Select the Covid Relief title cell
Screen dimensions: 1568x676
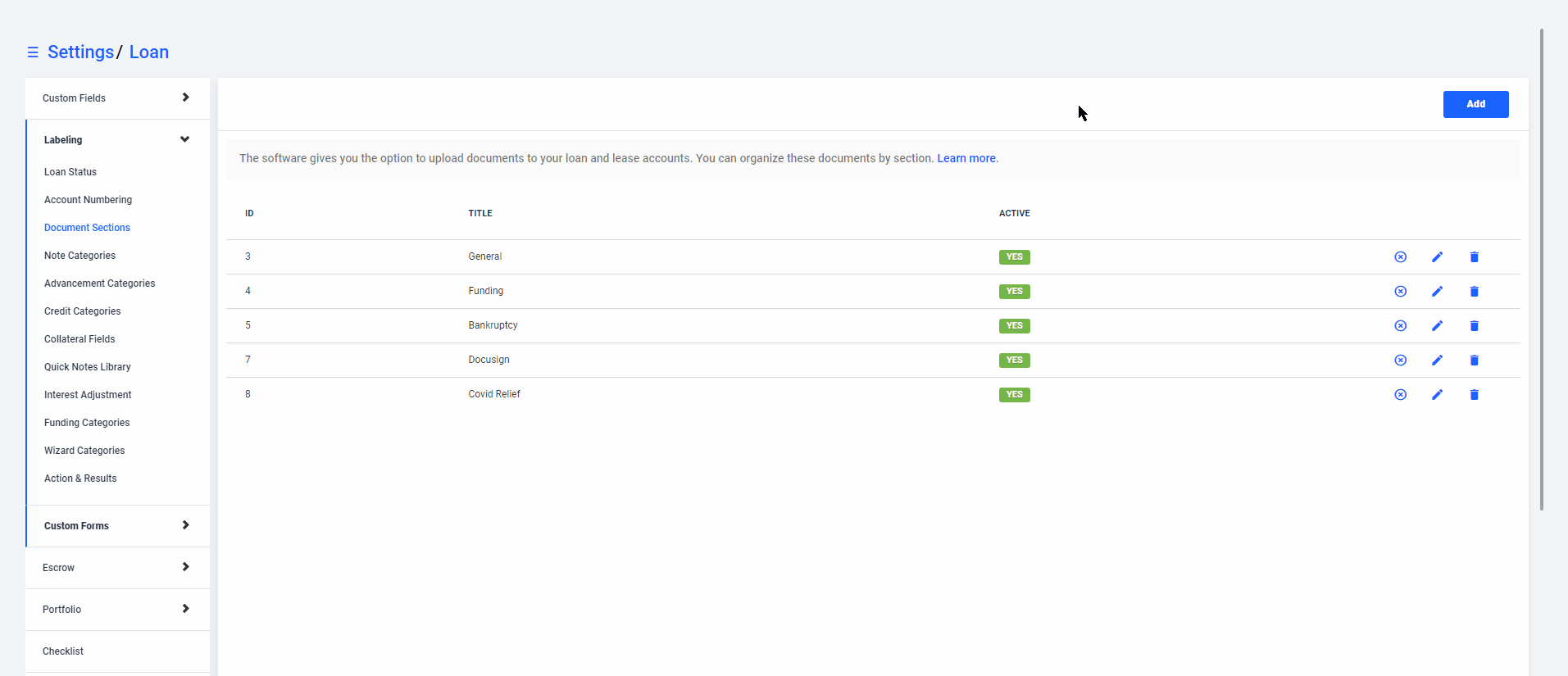[494, 394]
